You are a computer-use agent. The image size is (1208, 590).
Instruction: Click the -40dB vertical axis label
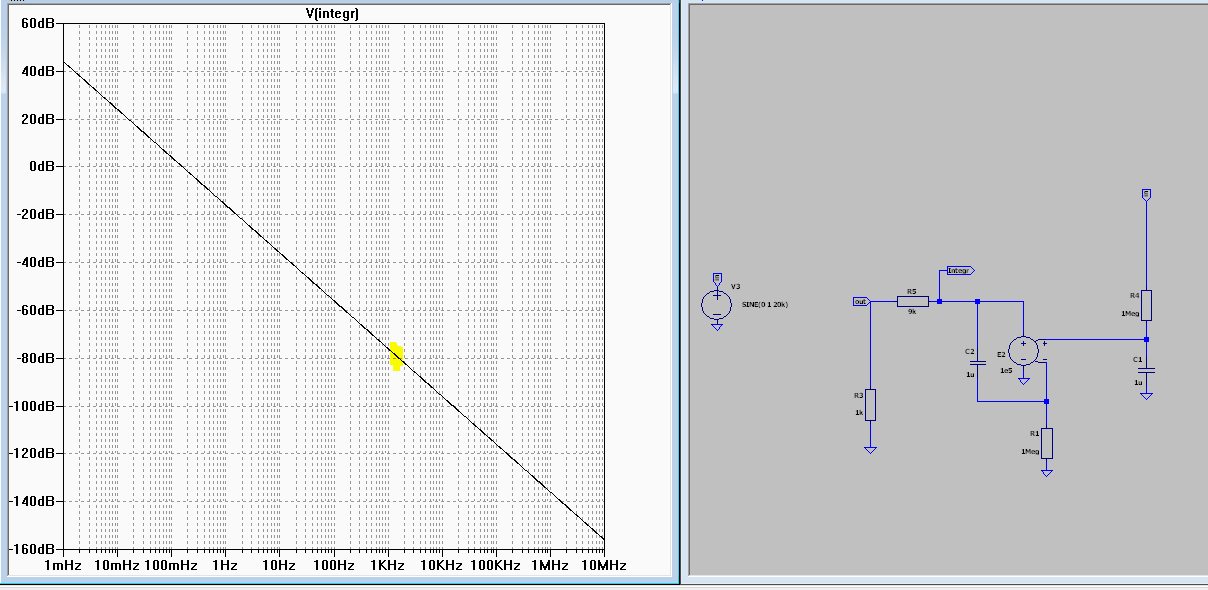35,262
